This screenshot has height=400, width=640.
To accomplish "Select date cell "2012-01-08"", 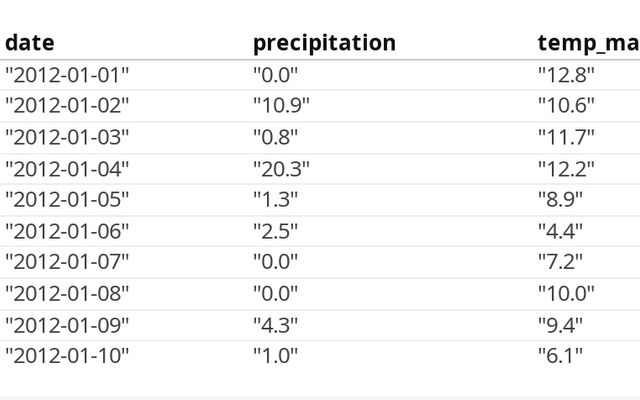I will (x=67, y=293).
